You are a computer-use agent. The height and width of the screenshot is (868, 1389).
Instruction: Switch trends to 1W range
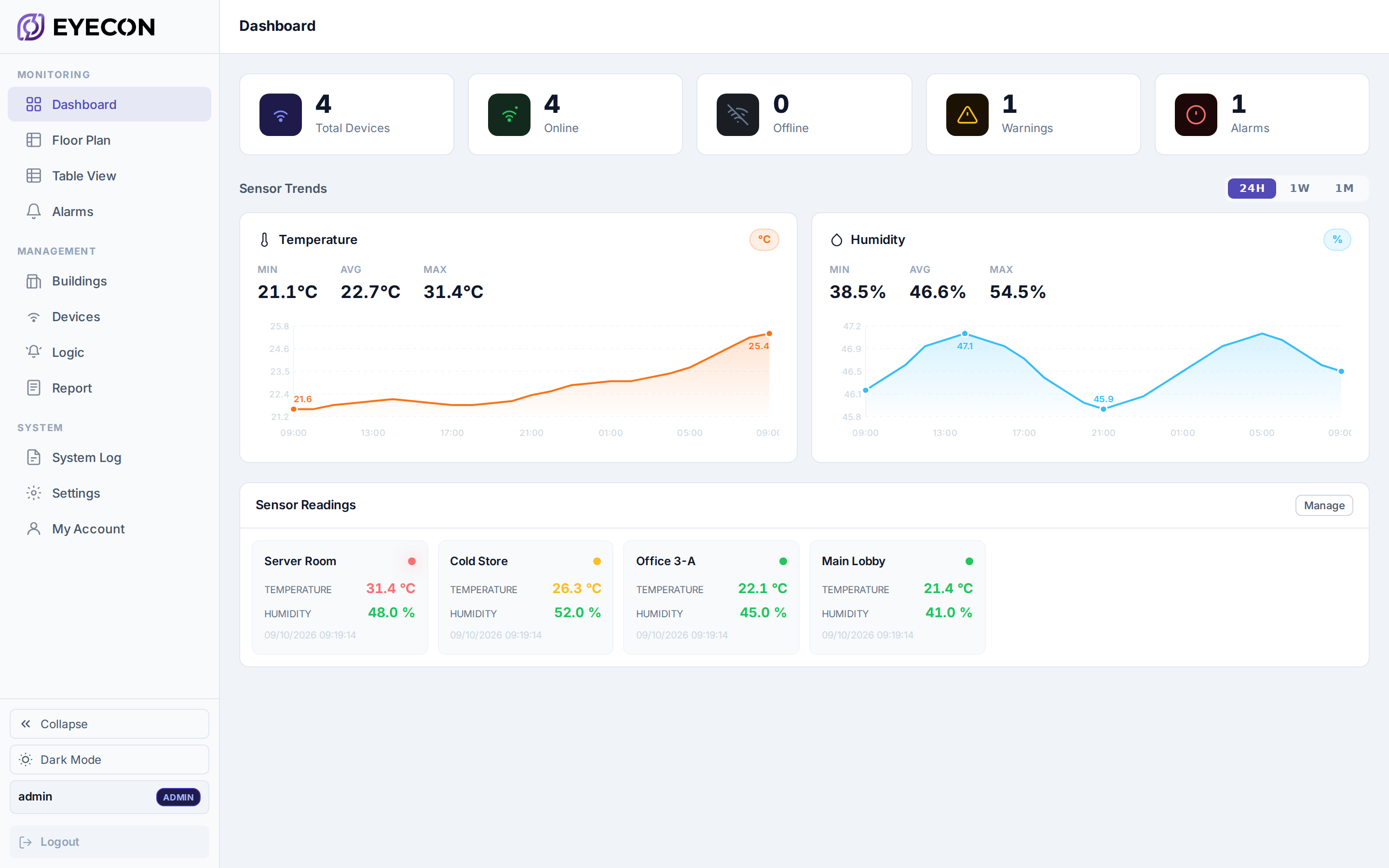(x=1299, y=188)
